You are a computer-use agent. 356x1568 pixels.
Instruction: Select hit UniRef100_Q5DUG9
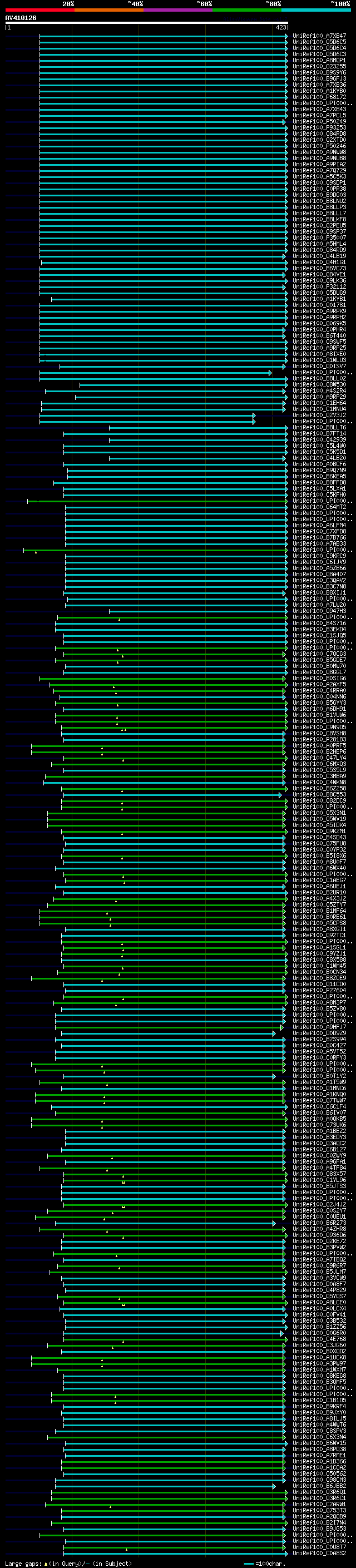click(x=319, y=293)
